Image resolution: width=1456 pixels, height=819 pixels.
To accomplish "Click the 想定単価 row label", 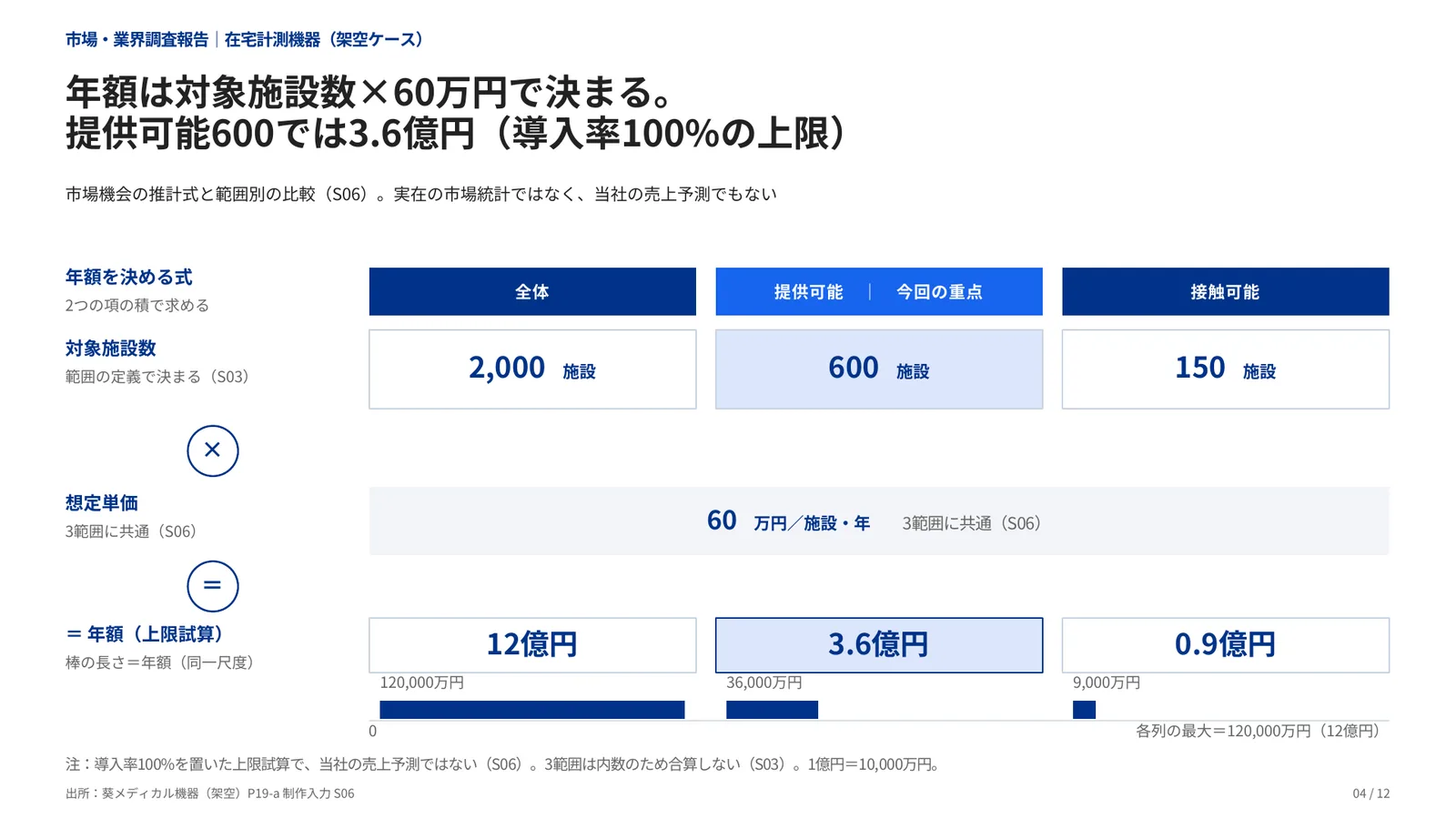I will [102, 503].
